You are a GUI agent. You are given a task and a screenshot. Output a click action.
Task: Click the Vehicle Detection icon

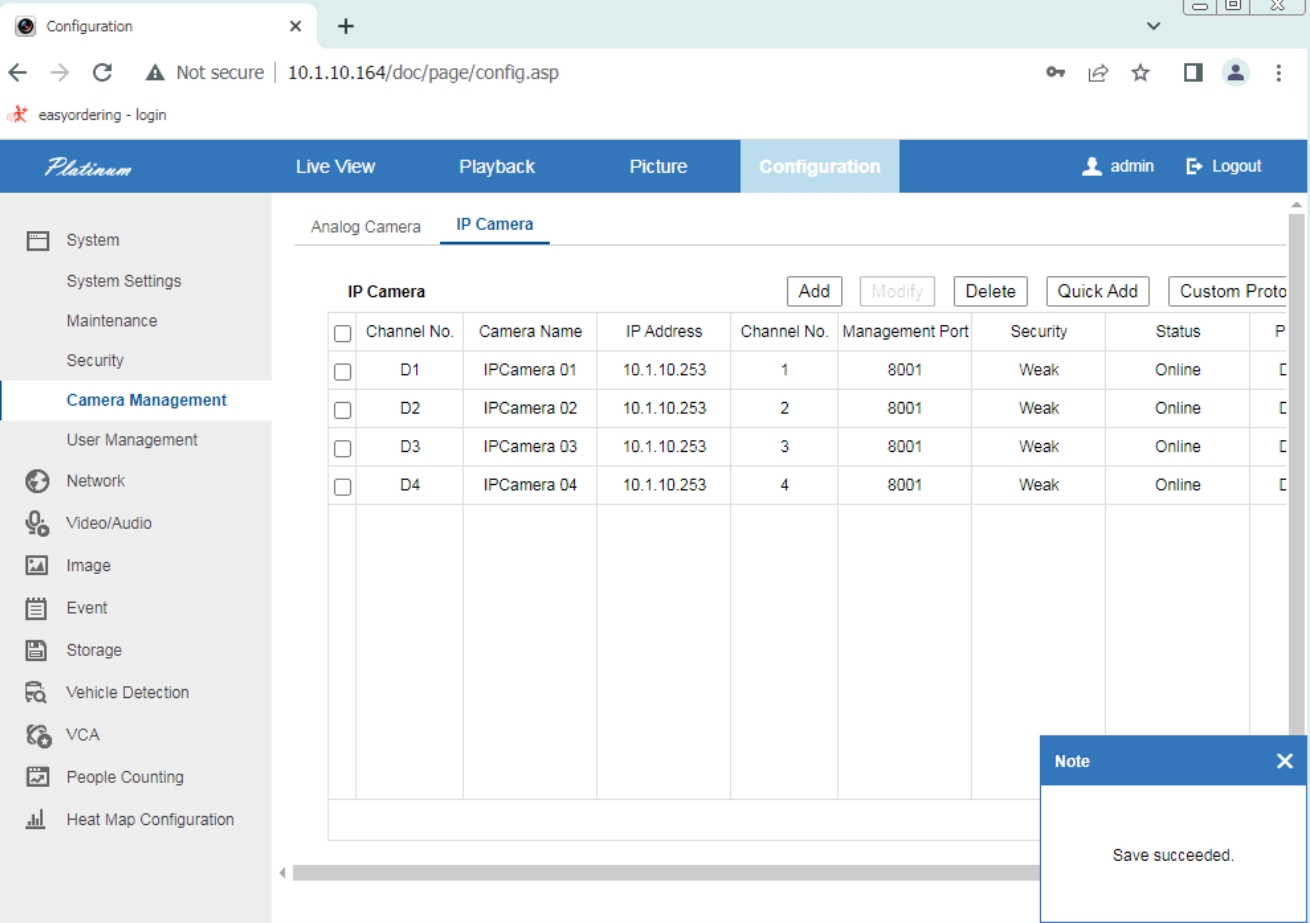[x=37, y=692]
